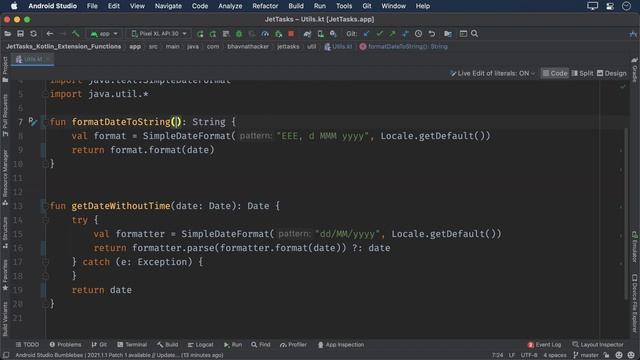640x360 pixels.
Task: Open the Logcat tool window
Action: [x=200, y=345]
